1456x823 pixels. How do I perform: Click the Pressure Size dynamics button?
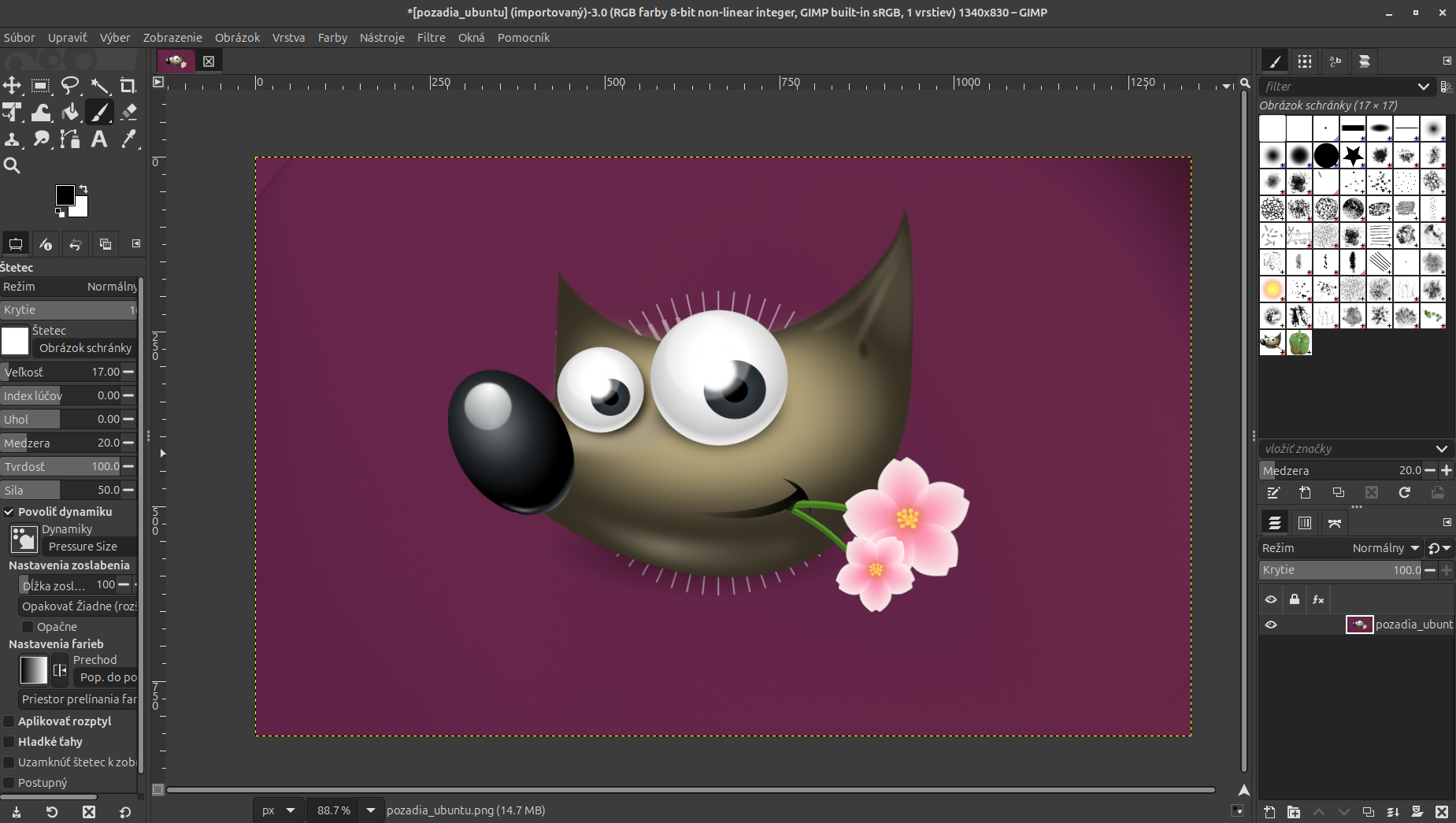[88, 547]
